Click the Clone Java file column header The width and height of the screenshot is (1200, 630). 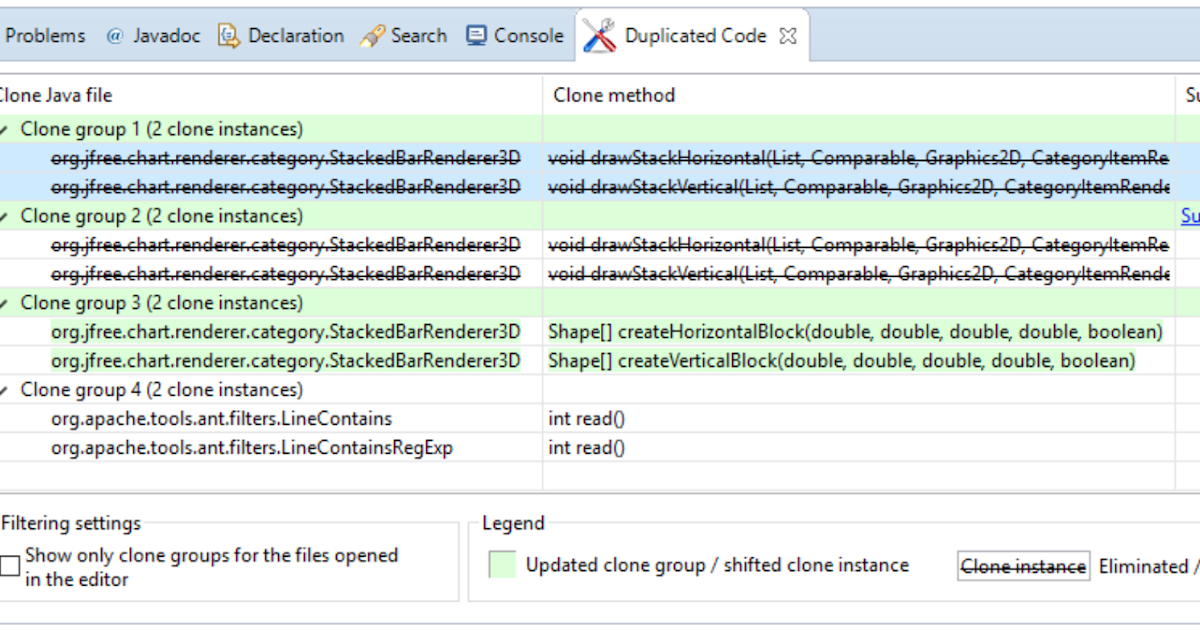point(55,95)
